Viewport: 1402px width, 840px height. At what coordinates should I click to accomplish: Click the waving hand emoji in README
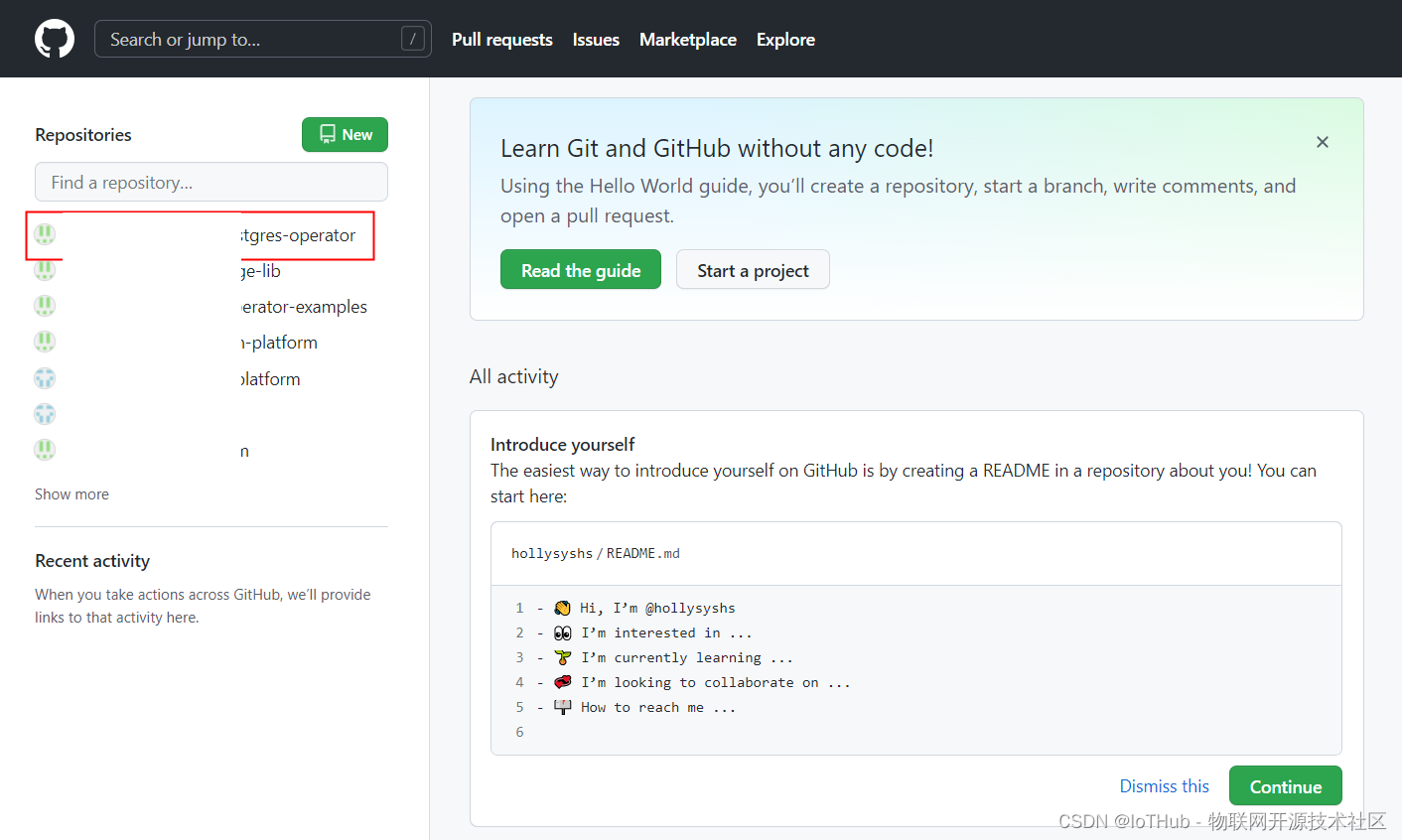562,608
